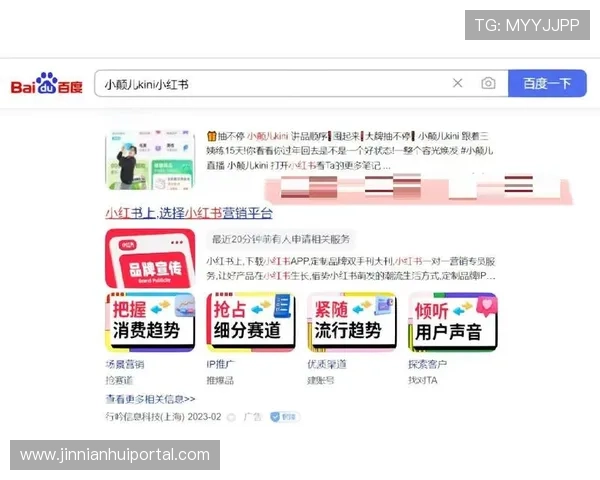Image resolution: width=600 pixels, height=480 pixels.
Task: Click the 抢赛道 link
Action: [x=119, y=380]
